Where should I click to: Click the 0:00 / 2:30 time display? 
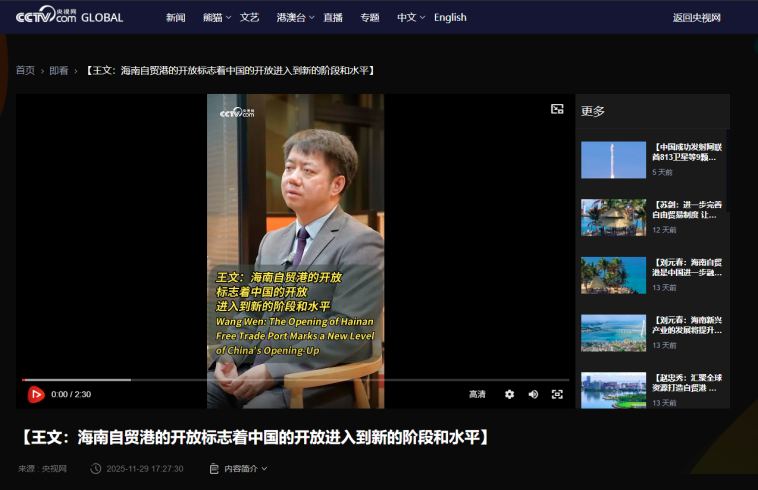click(x=71, y=394)
